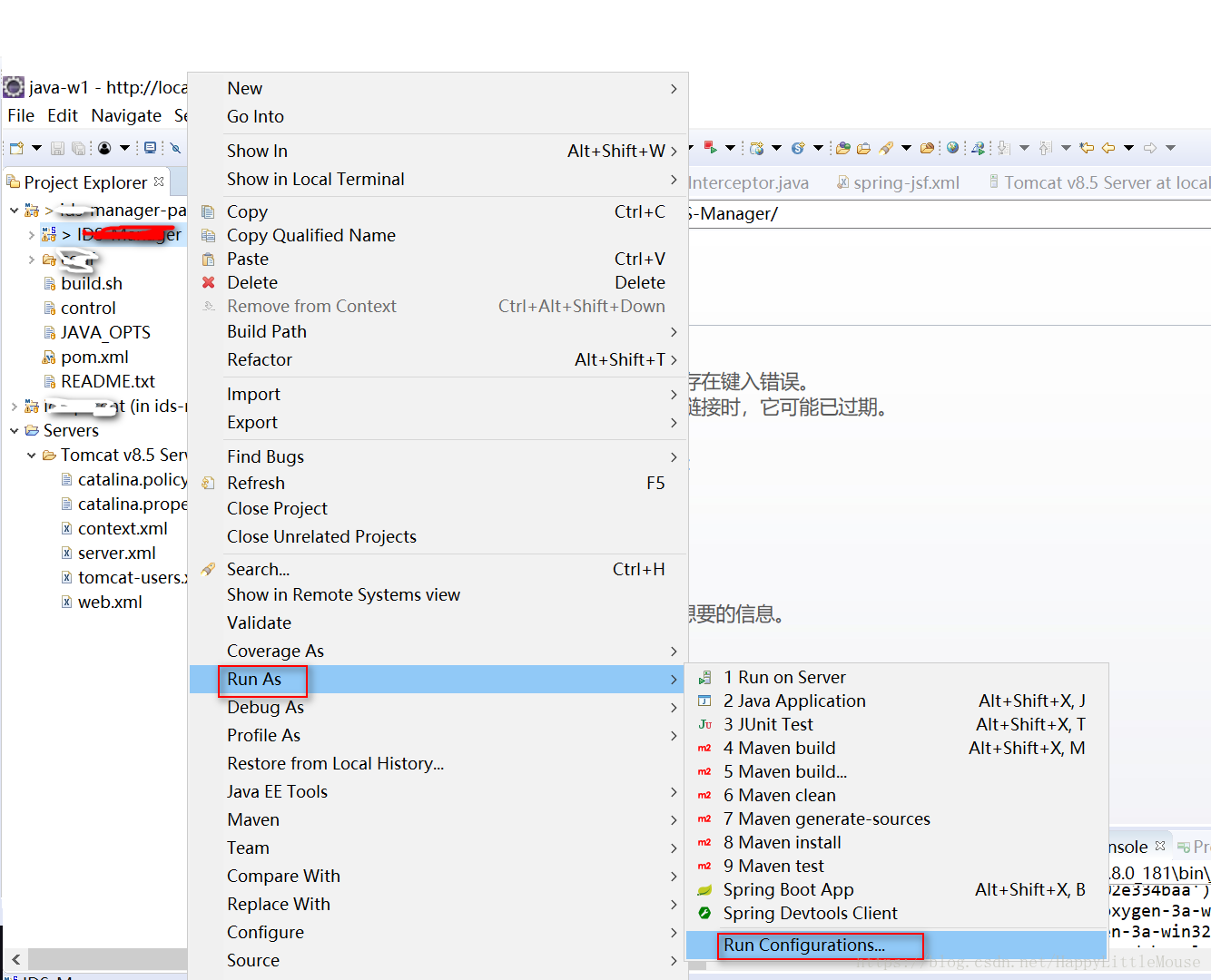Screen dimensions: 1211x980
Task: Click the New wizard toolbar icon
Action: point(16,148)
